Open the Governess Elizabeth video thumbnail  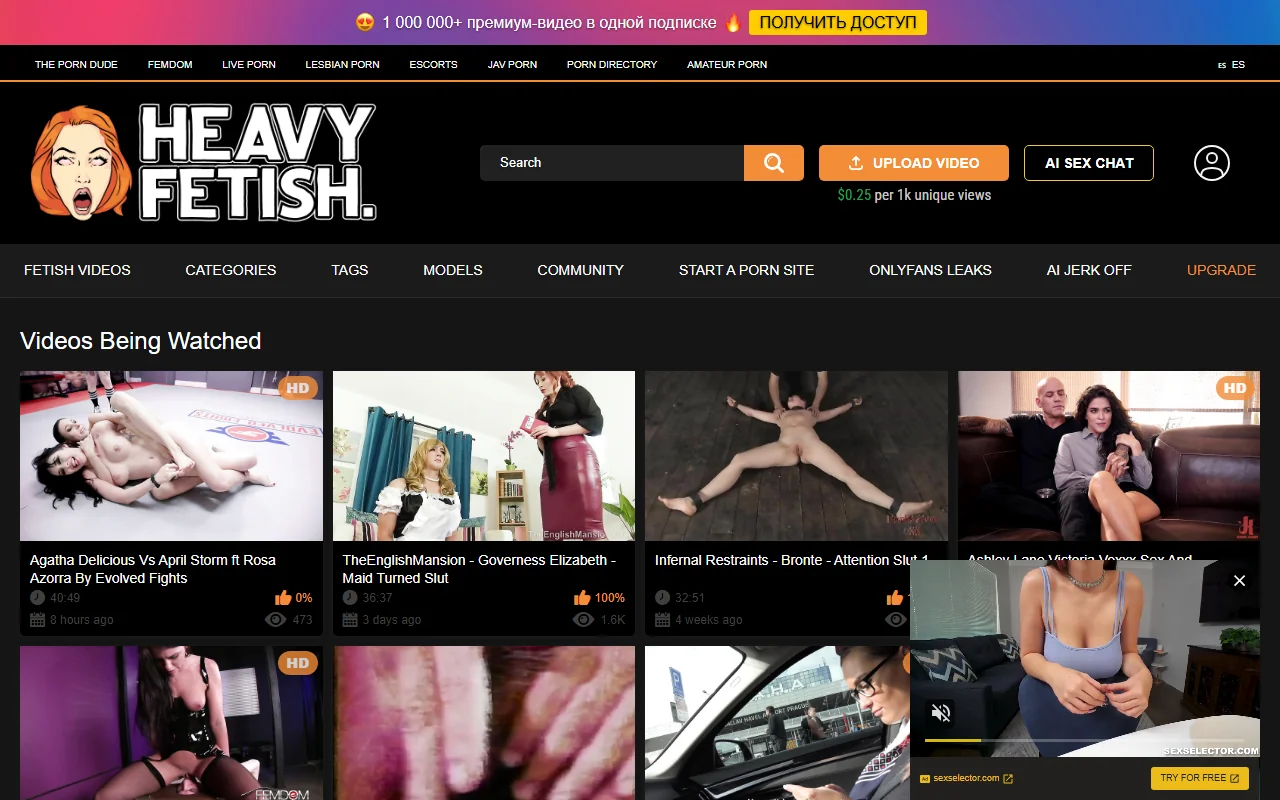483,456
